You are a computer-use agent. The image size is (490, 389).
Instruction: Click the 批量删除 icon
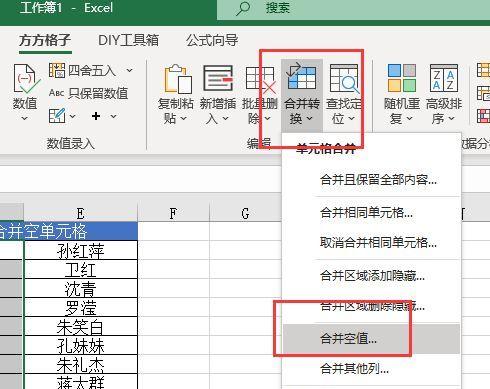[261, 79]
